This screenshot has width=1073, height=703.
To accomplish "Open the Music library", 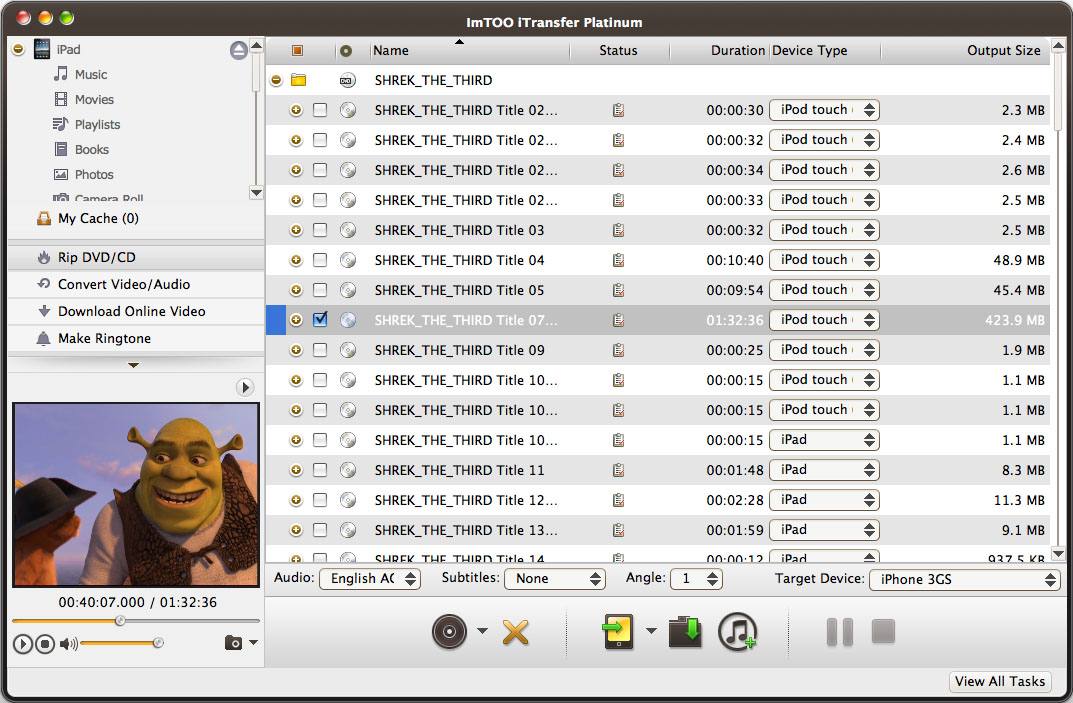I will click(91, 74).
